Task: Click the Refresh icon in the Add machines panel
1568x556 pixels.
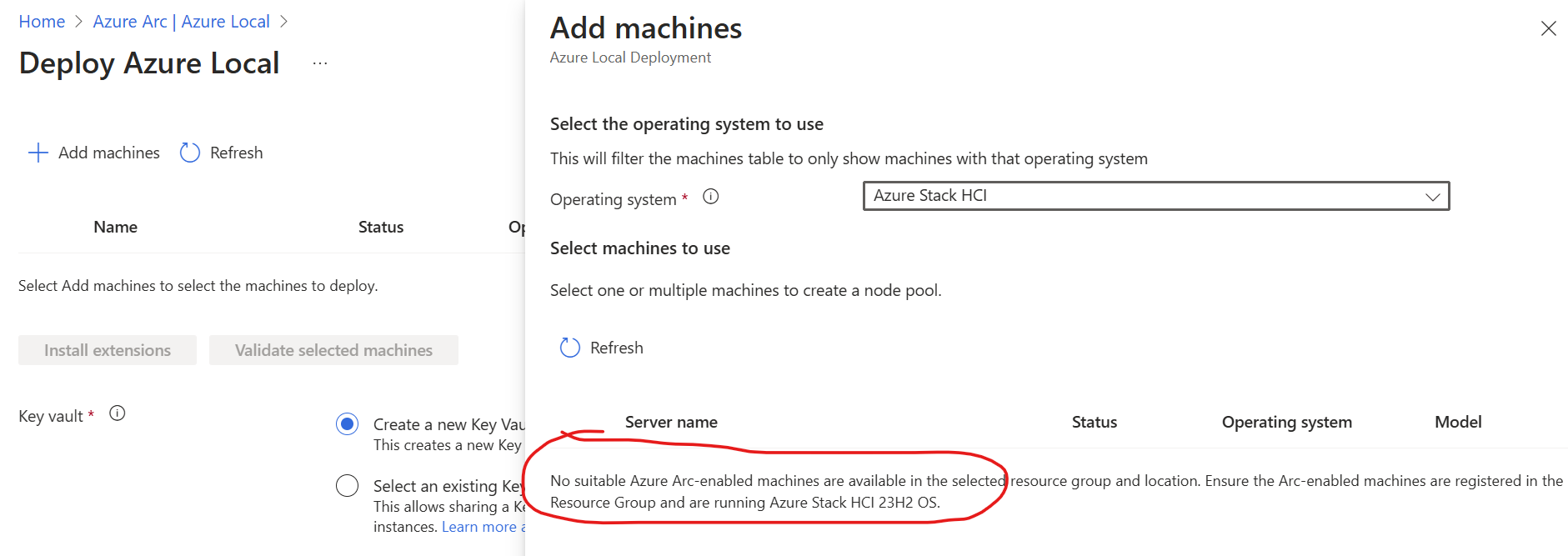Action: click(x=570, y=348)
